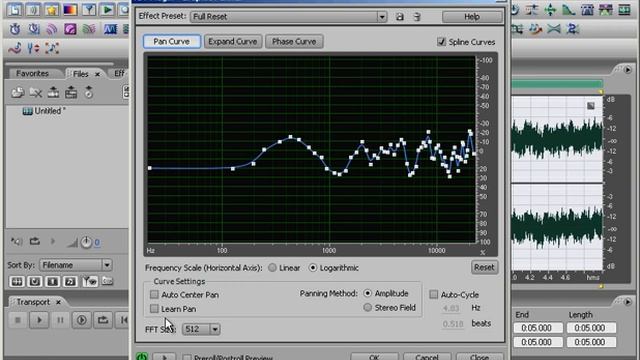
Task: Switch to the Pan Curve tab
Action: click(x=172, y=41)
